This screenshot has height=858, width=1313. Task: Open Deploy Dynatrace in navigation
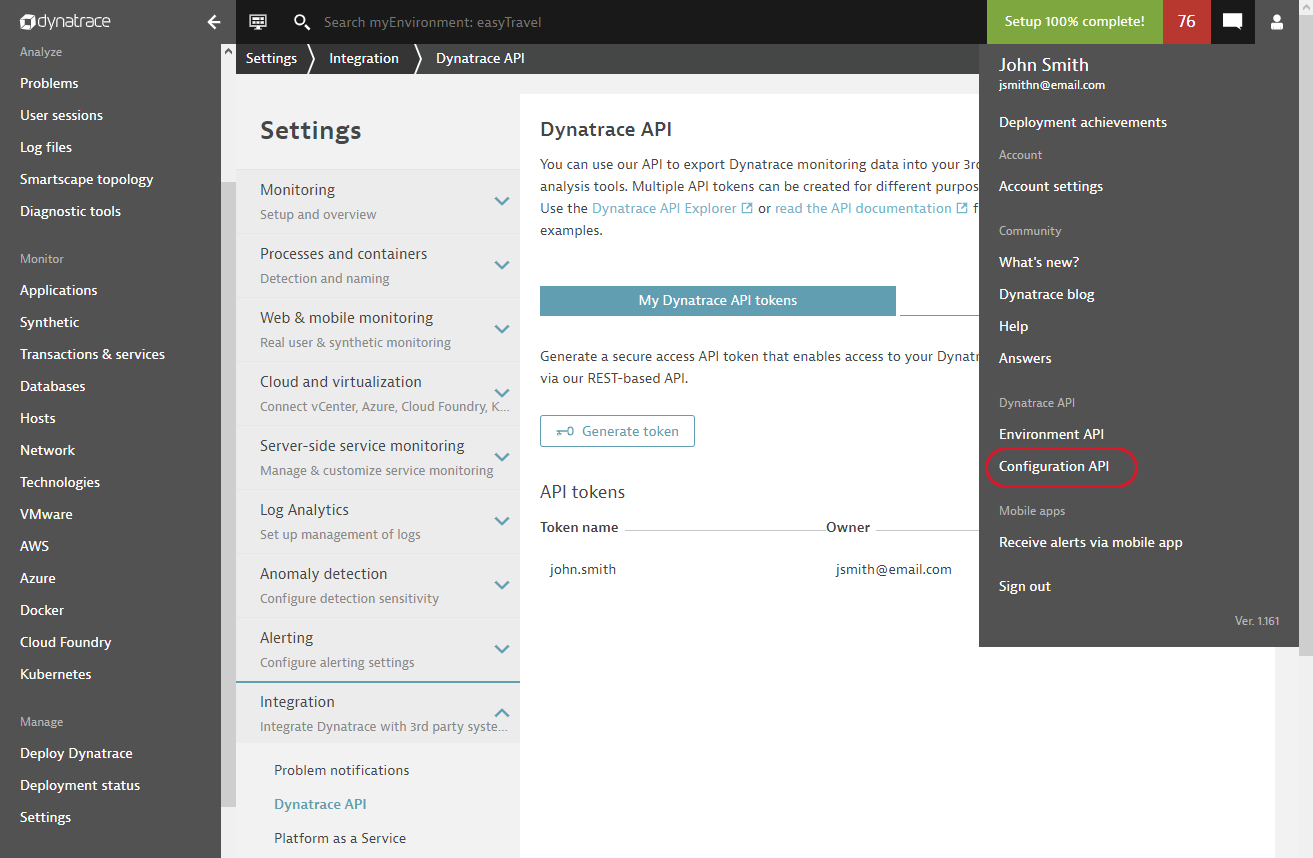(76, 753)
